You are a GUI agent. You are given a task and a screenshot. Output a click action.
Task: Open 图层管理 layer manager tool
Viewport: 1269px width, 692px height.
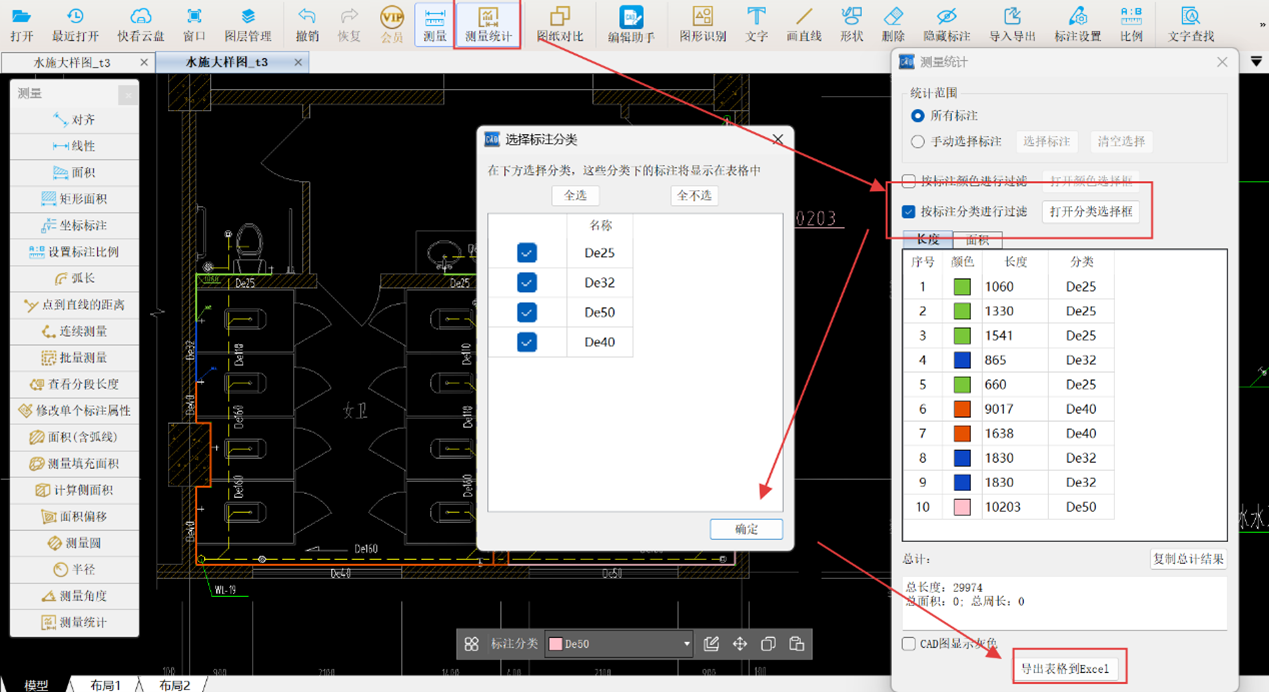click(x=247, y=24)
